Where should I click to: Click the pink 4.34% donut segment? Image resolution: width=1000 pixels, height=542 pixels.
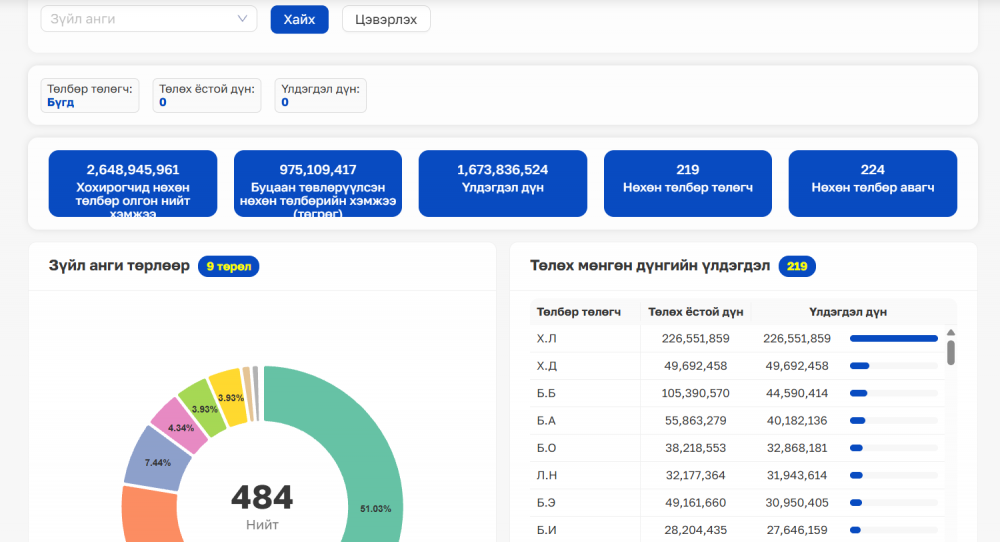180,425
